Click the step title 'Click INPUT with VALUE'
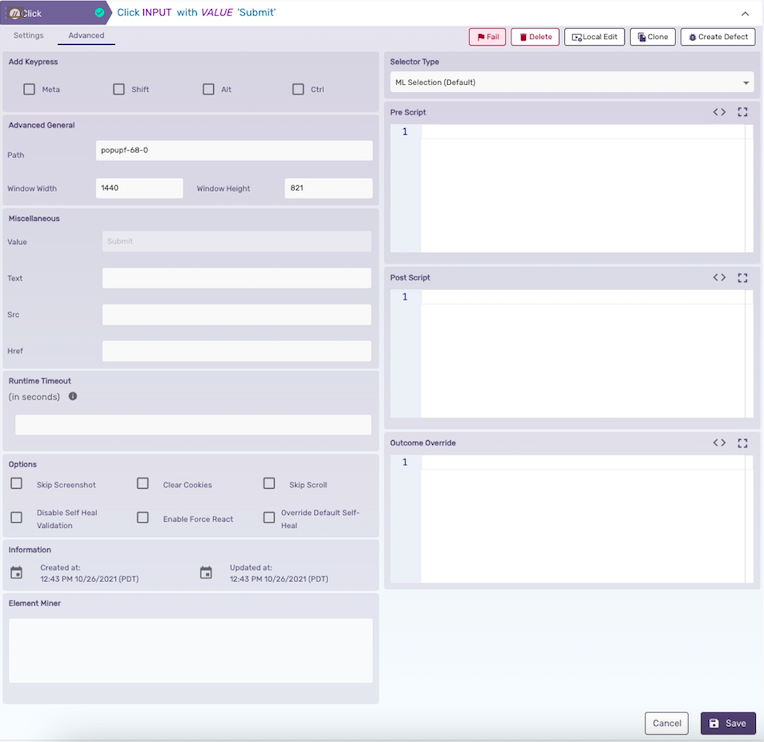This screenshot has height=742, width=764. (x=196, y=13)
